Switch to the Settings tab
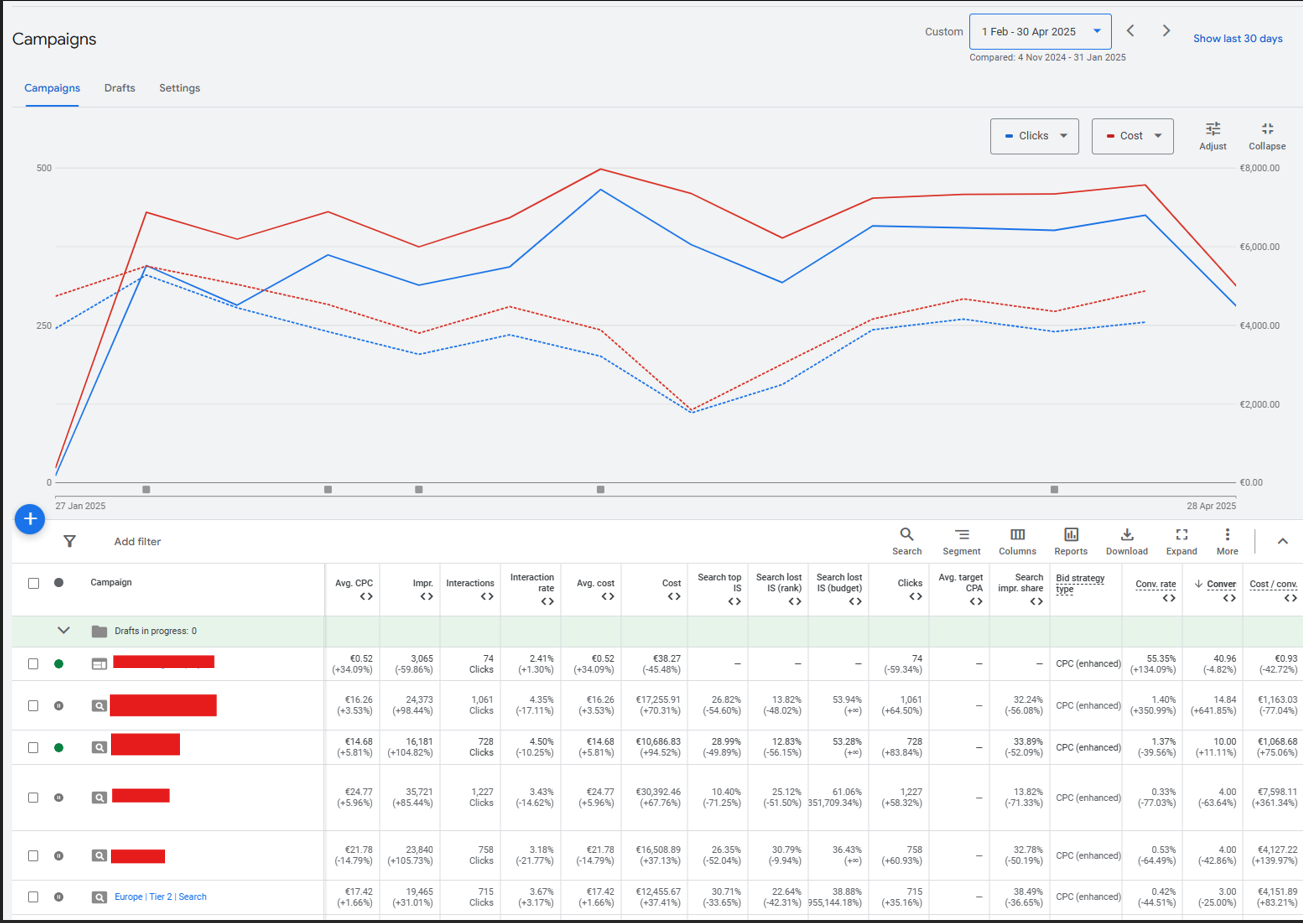1303x923 pixels. [180, 88]
